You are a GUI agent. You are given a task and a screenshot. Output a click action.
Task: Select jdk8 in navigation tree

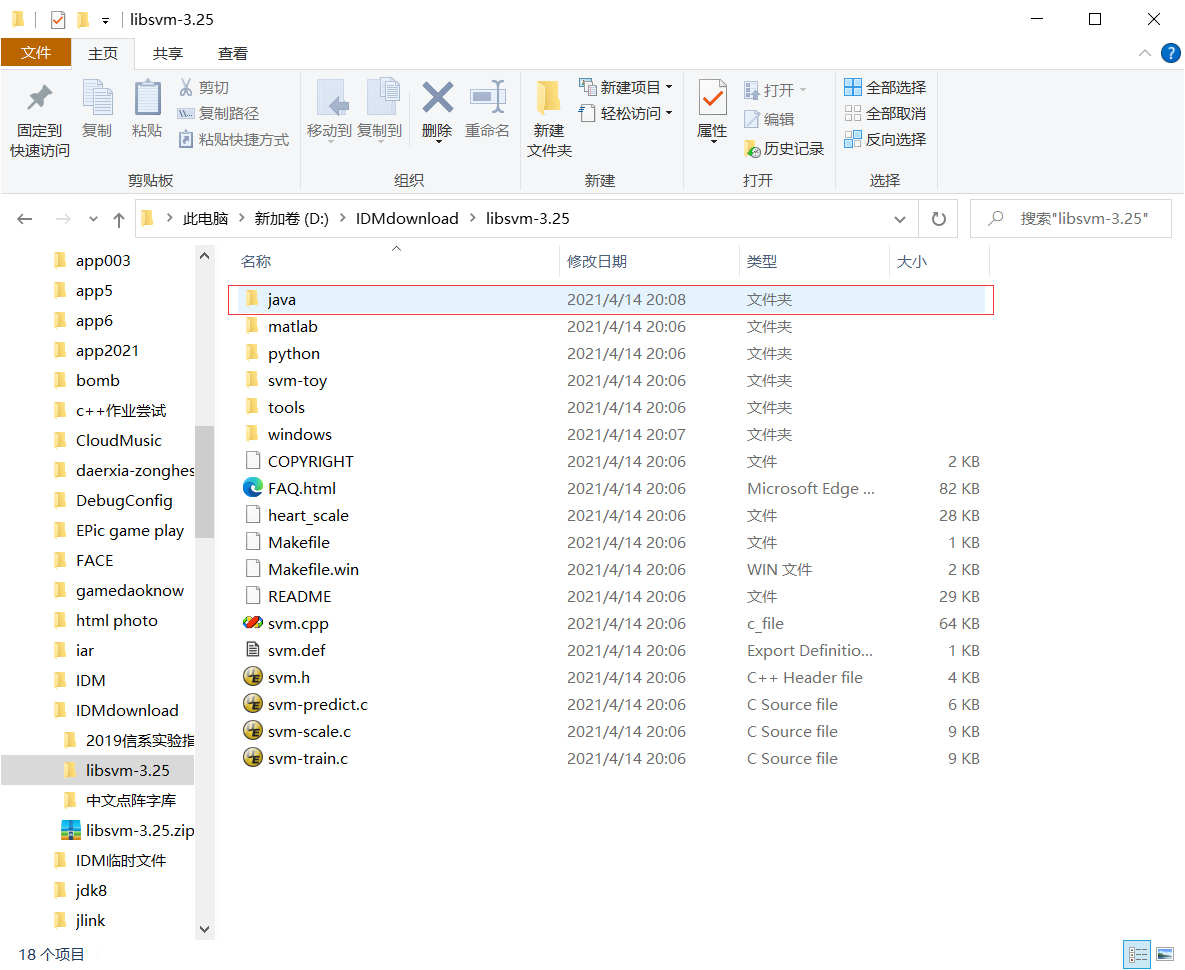tap(91, 891)
